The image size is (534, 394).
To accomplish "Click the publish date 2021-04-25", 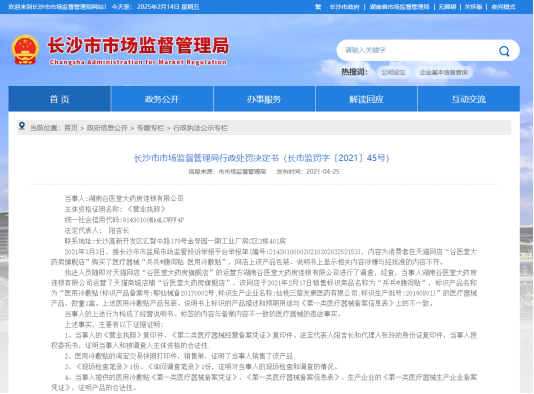I will point(323,172).
